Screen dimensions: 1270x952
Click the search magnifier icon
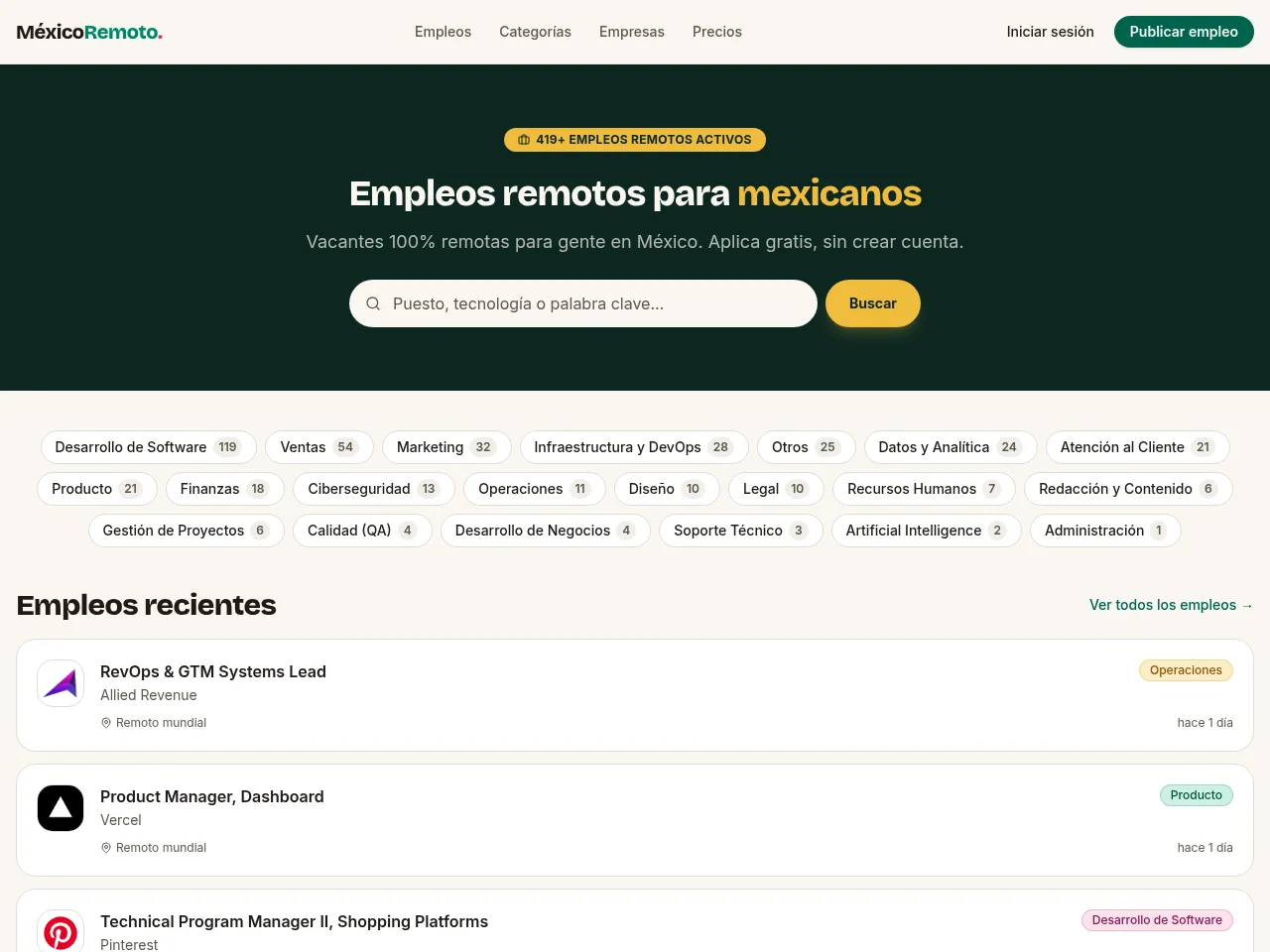(x=373, y=303)
